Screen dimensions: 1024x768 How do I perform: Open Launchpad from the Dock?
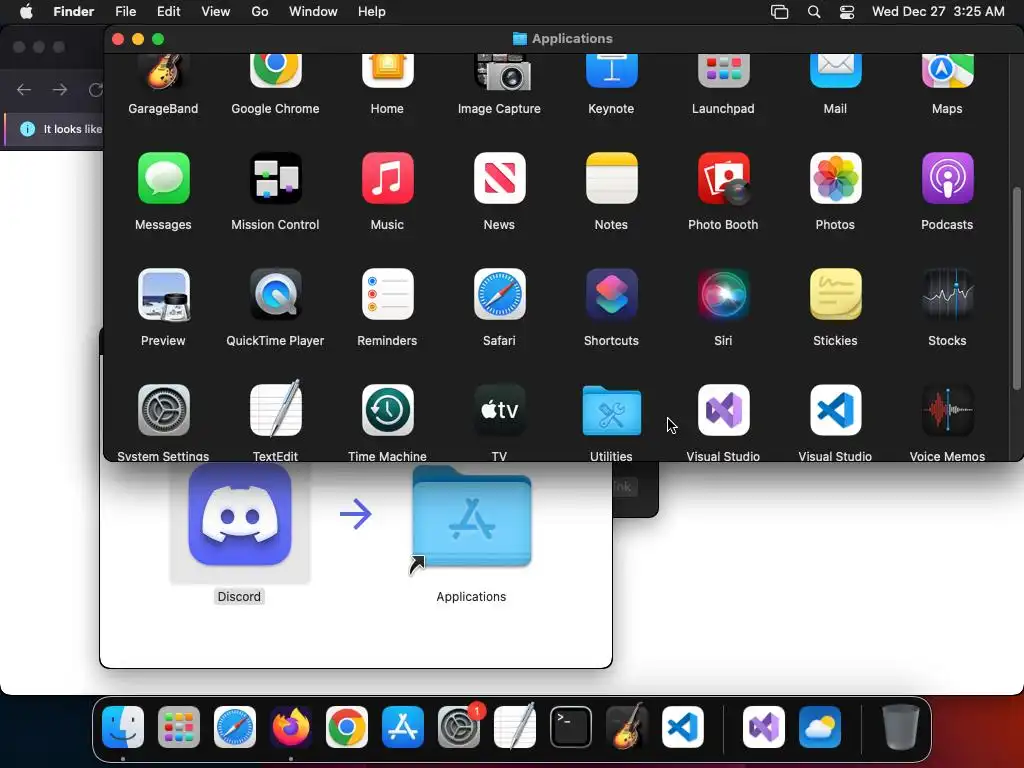(x=179, y=727)
